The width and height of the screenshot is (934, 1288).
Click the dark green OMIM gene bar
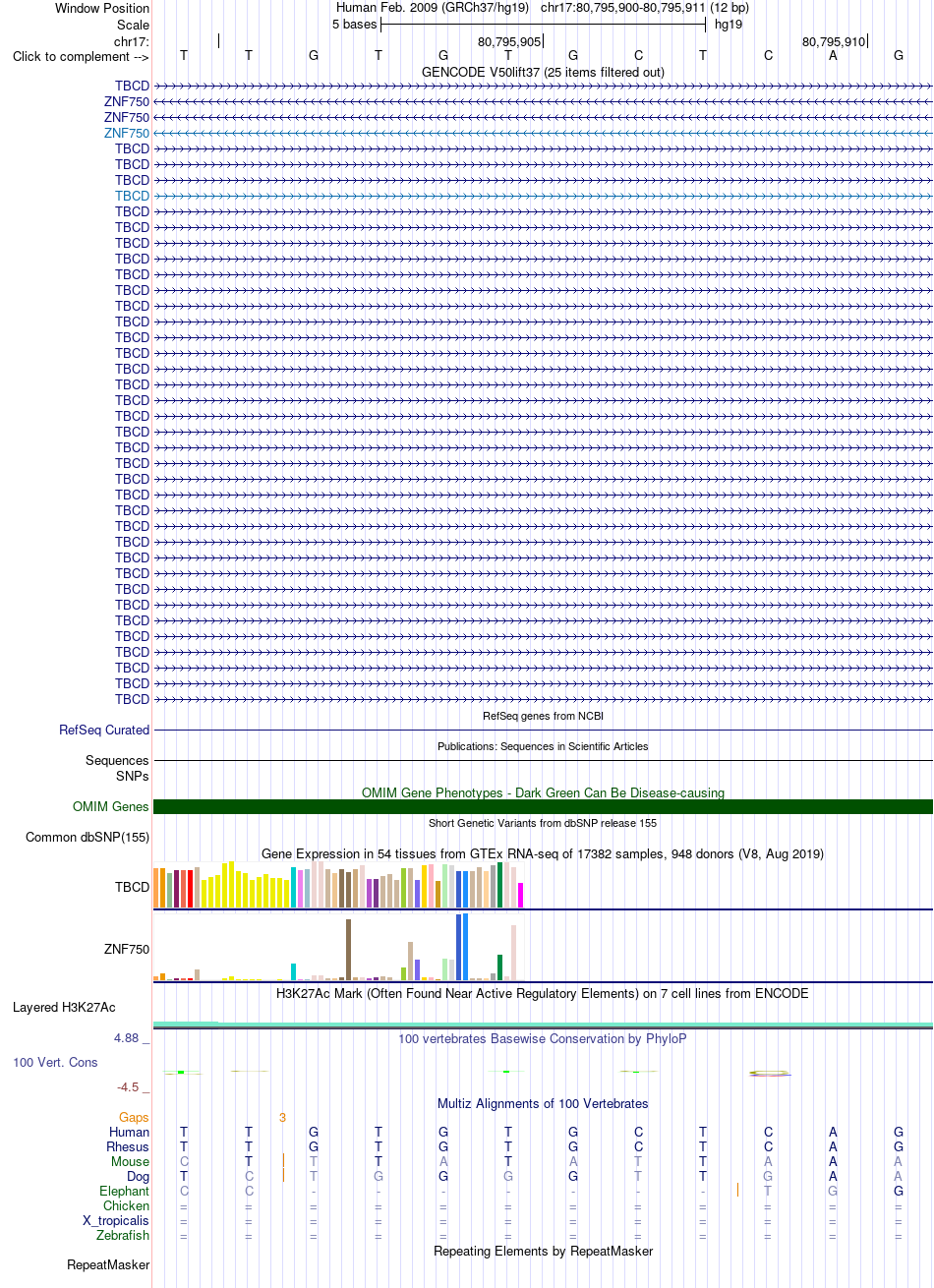coord(543,807)
